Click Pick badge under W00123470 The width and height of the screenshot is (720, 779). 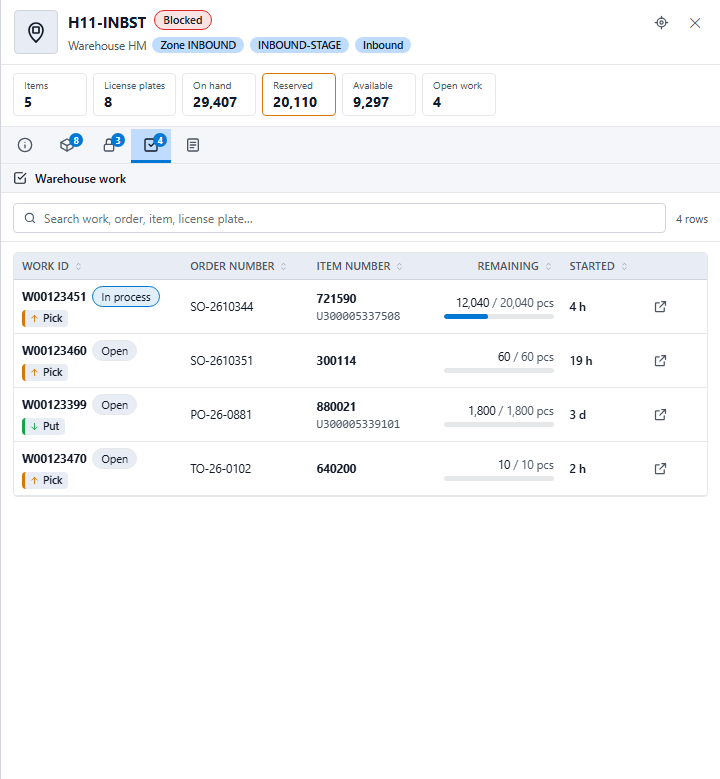pos(45,480)
